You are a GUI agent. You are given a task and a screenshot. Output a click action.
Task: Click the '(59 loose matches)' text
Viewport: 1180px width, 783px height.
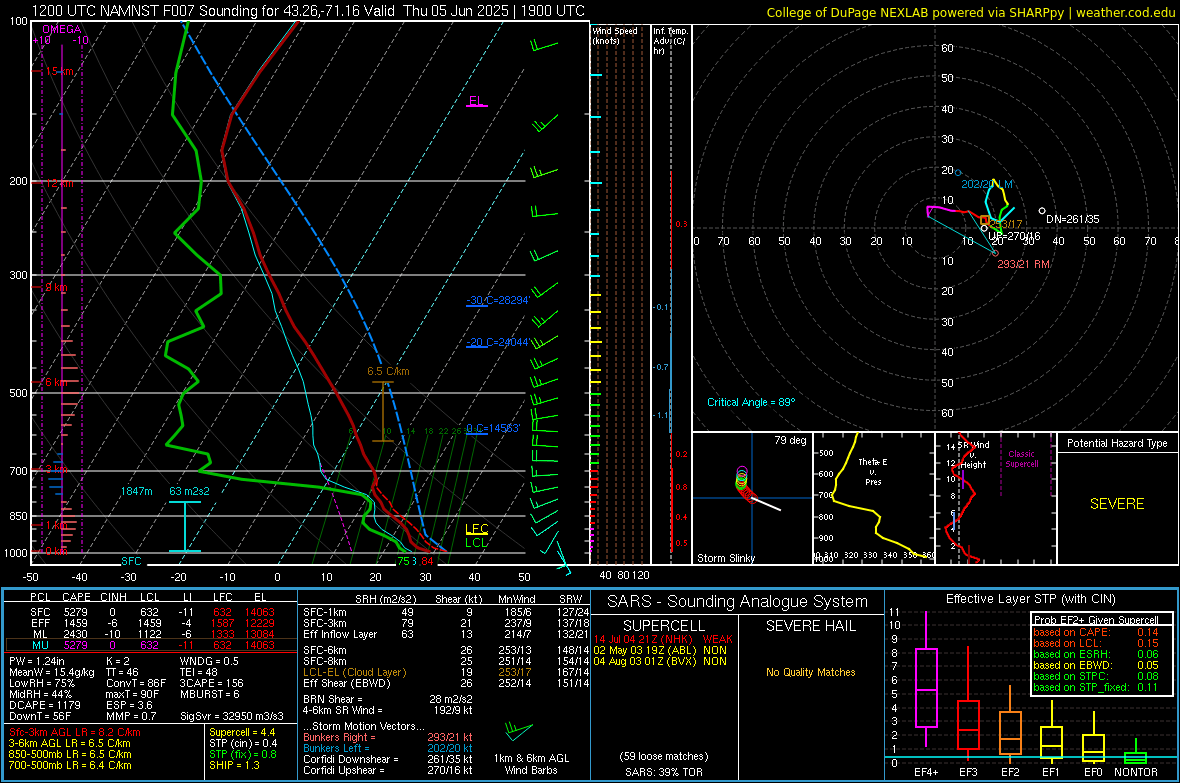pos(664,756)
